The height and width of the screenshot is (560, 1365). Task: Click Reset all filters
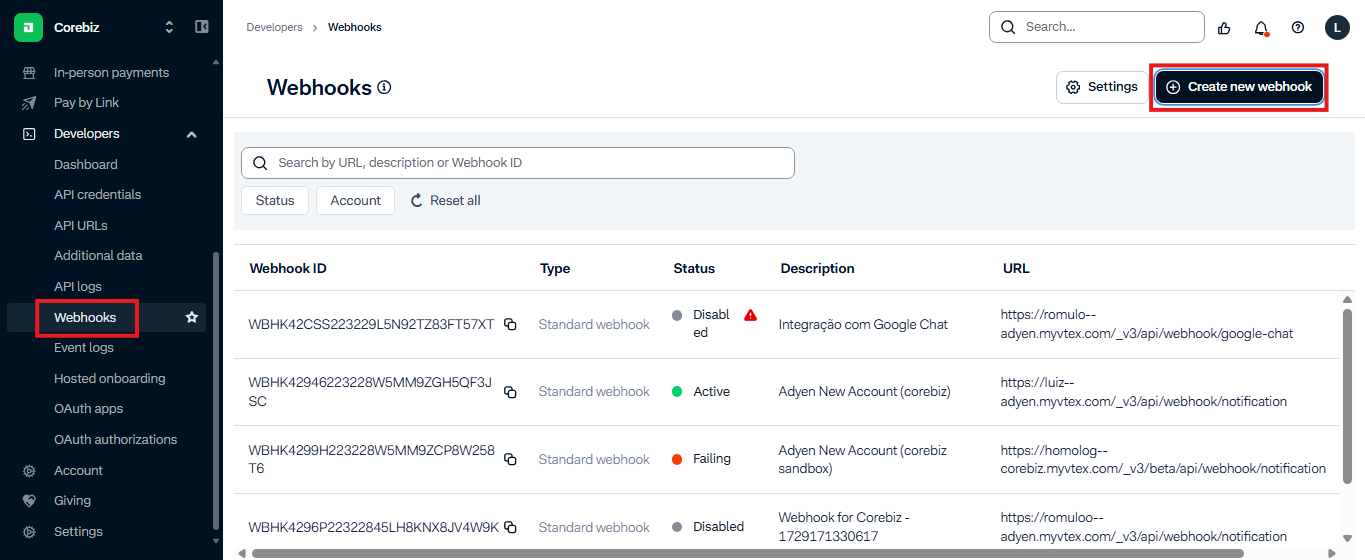click(446, 200)
